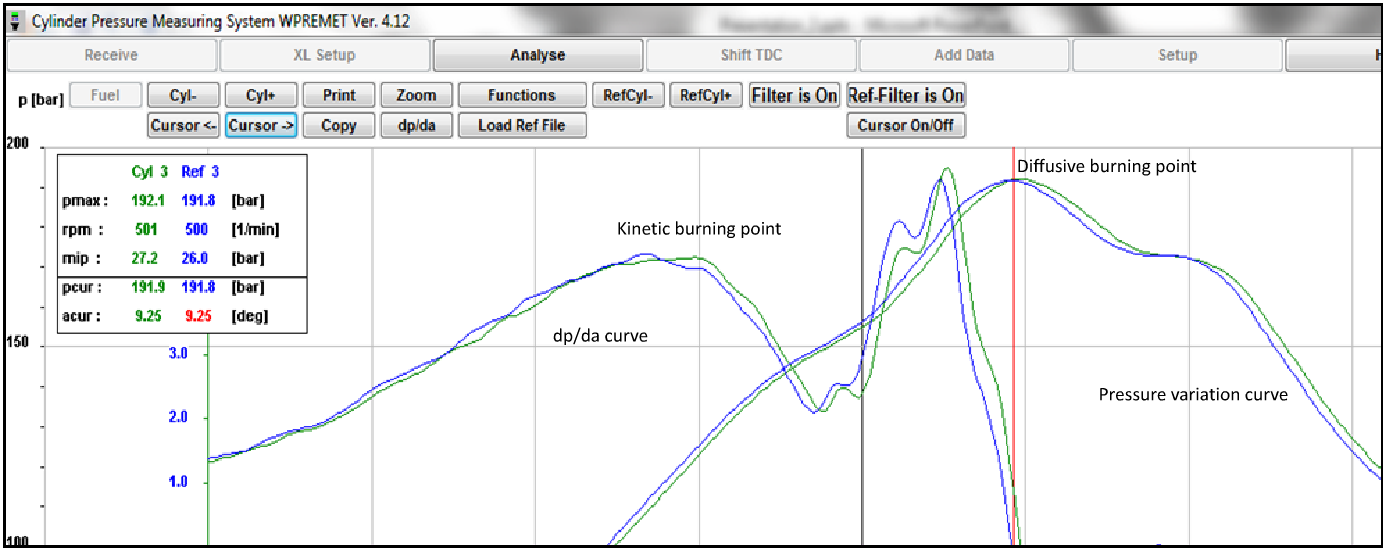Viewport: 1386px width, 551px height.
Task: Toggle cursor with Cursor On/Off
Action: (905, 126)
